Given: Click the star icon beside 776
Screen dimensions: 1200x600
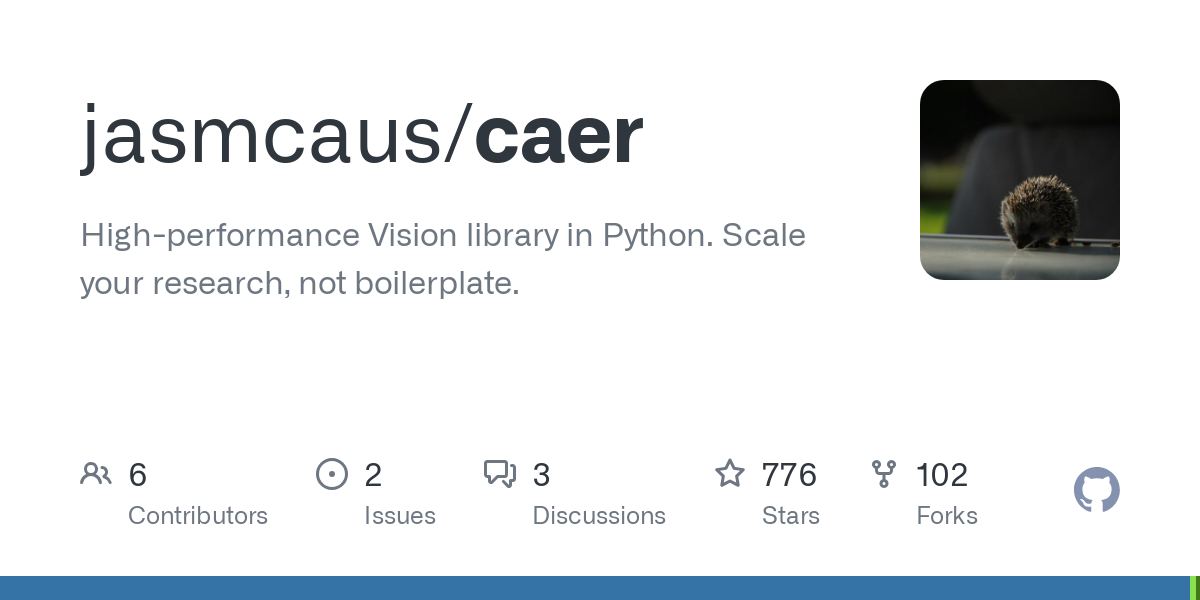Looking at the screenshot, I should click(730, 474).
